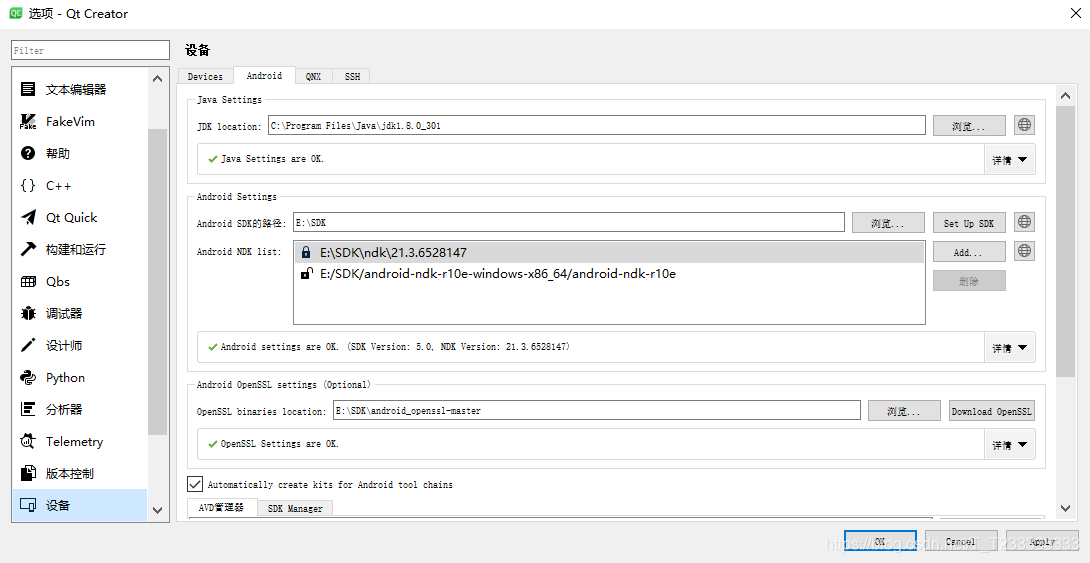Select the Python settings icon
Screen dimensions: 1090x563
[28, 377]
